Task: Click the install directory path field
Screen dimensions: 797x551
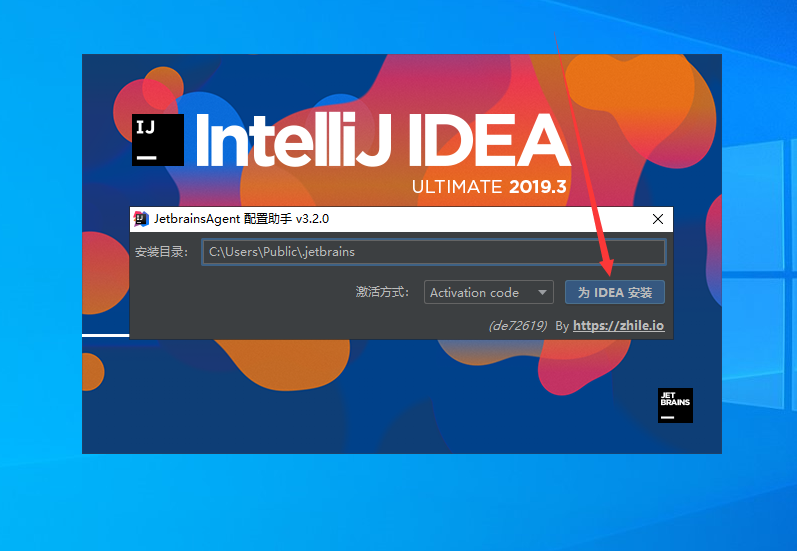Action: pos(434,252)
